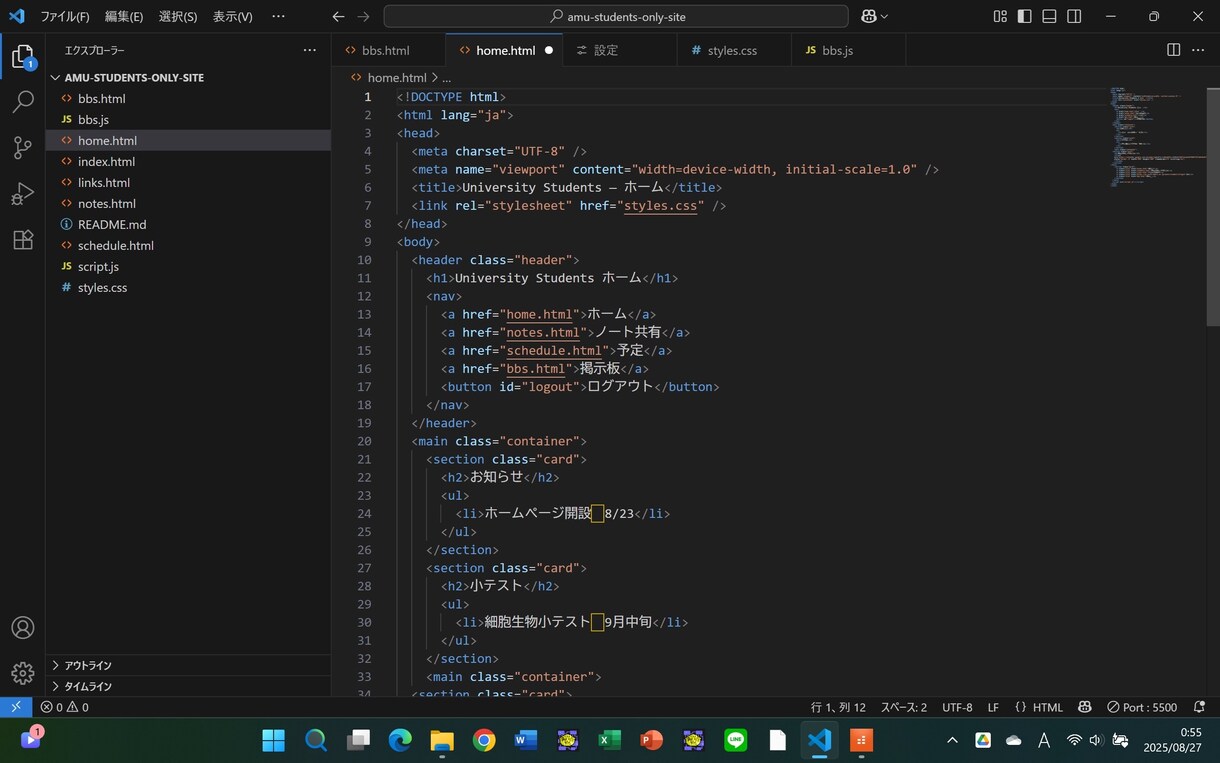Click the remote window icon in the status bar

point(16,707)
